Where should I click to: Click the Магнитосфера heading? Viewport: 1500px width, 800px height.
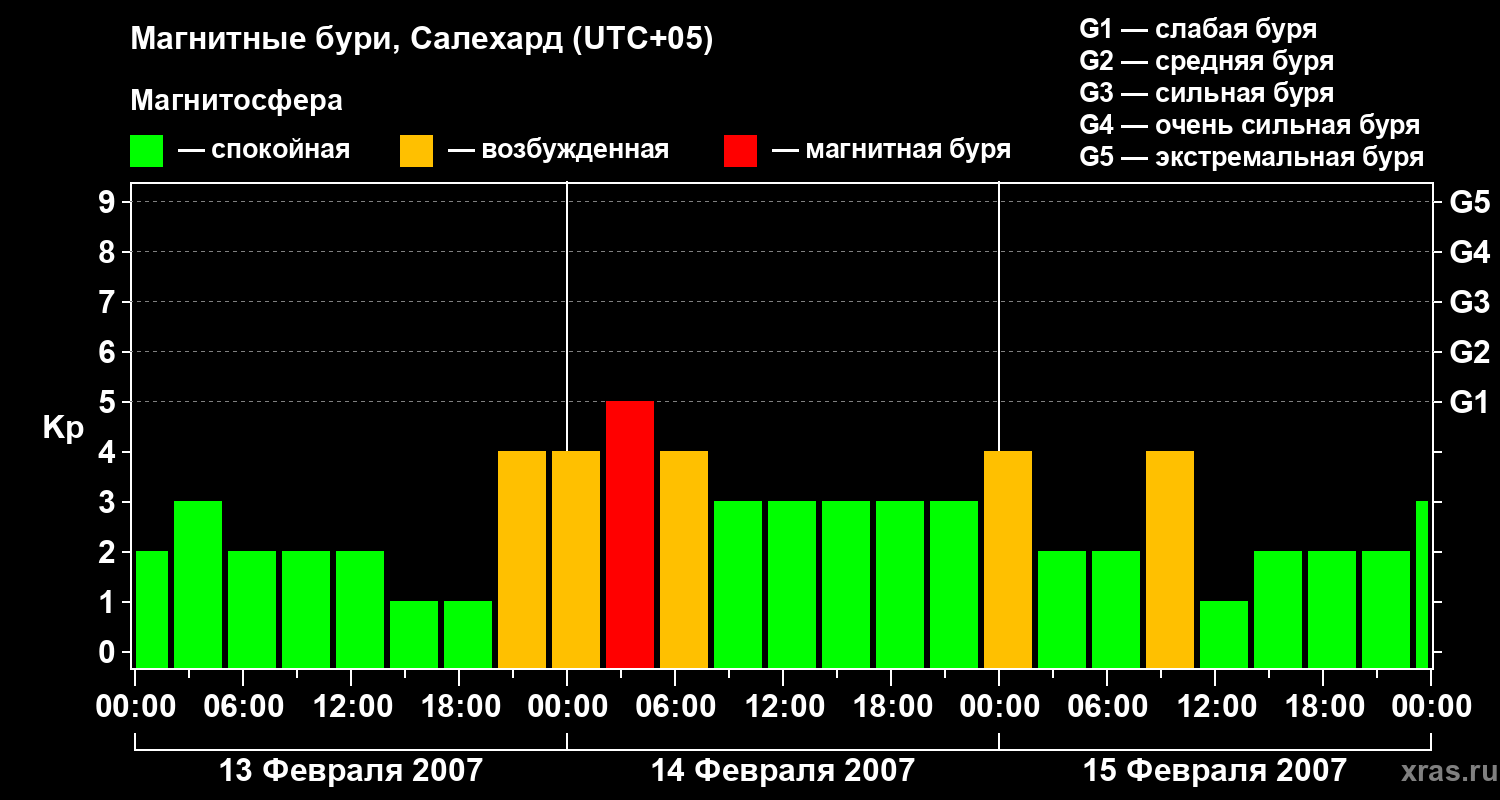[237, 101]
